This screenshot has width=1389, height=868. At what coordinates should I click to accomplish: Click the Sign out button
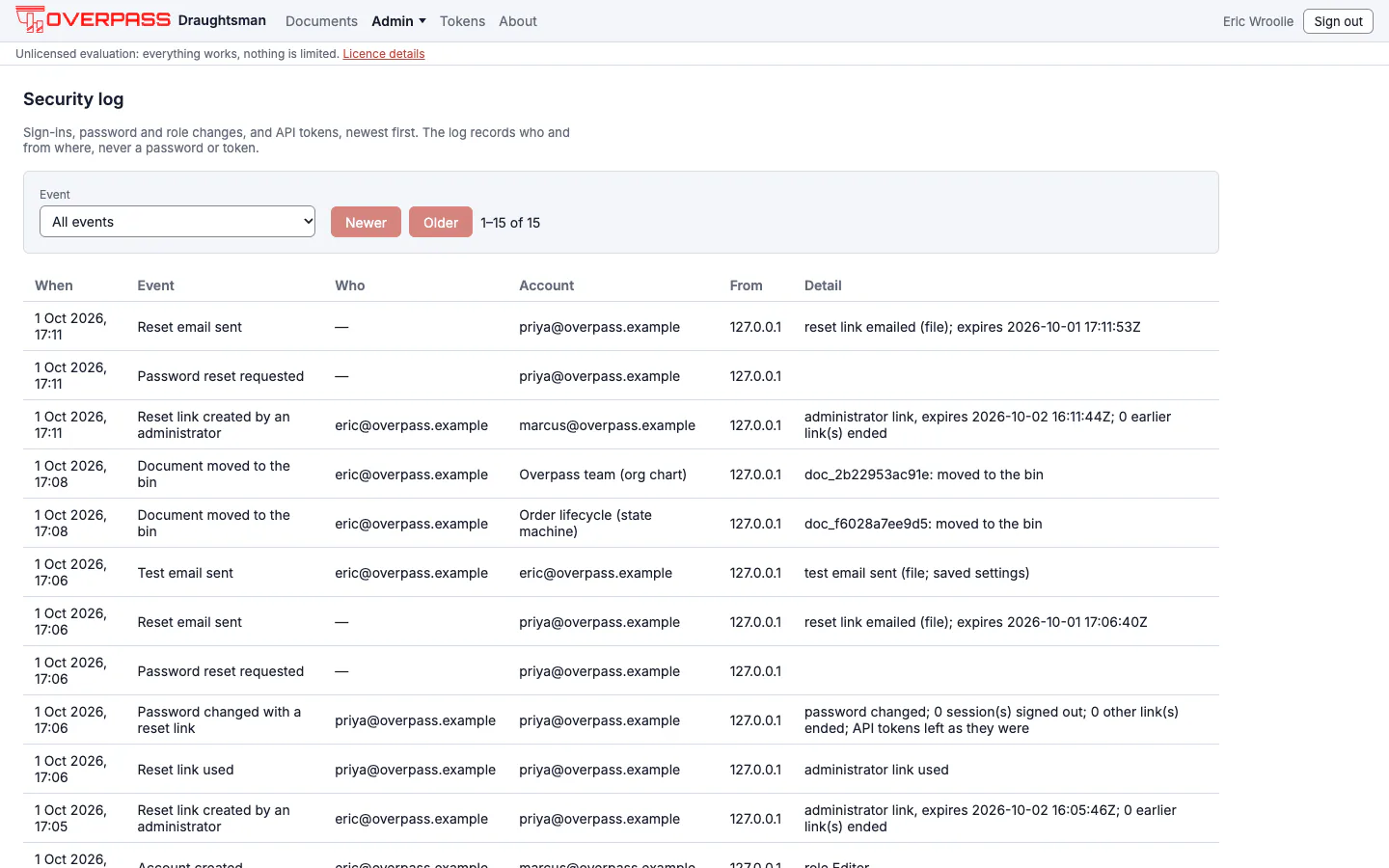[1338, 21]
